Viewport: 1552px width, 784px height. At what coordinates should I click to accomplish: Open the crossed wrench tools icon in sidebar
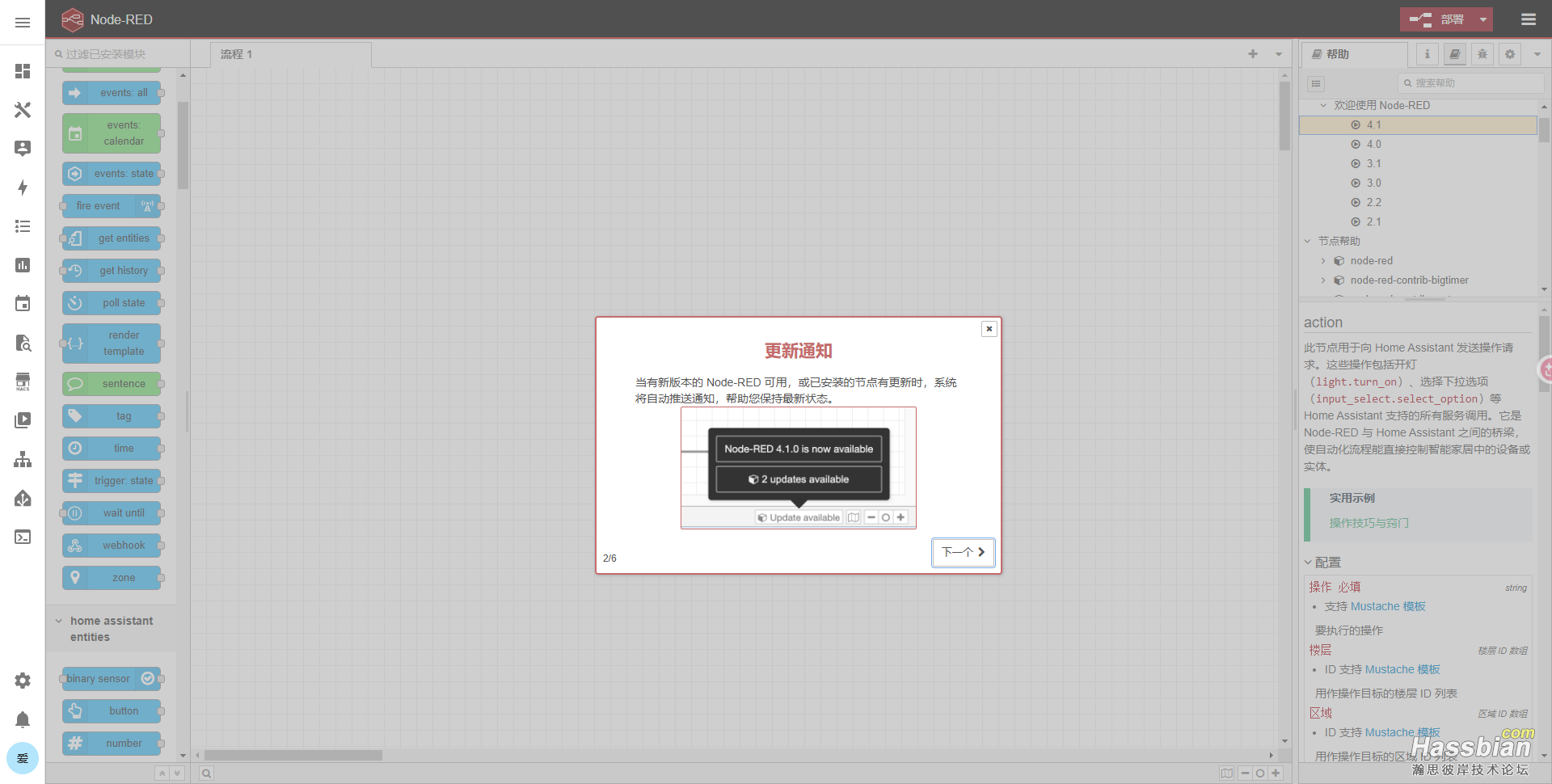coord(23,110)
